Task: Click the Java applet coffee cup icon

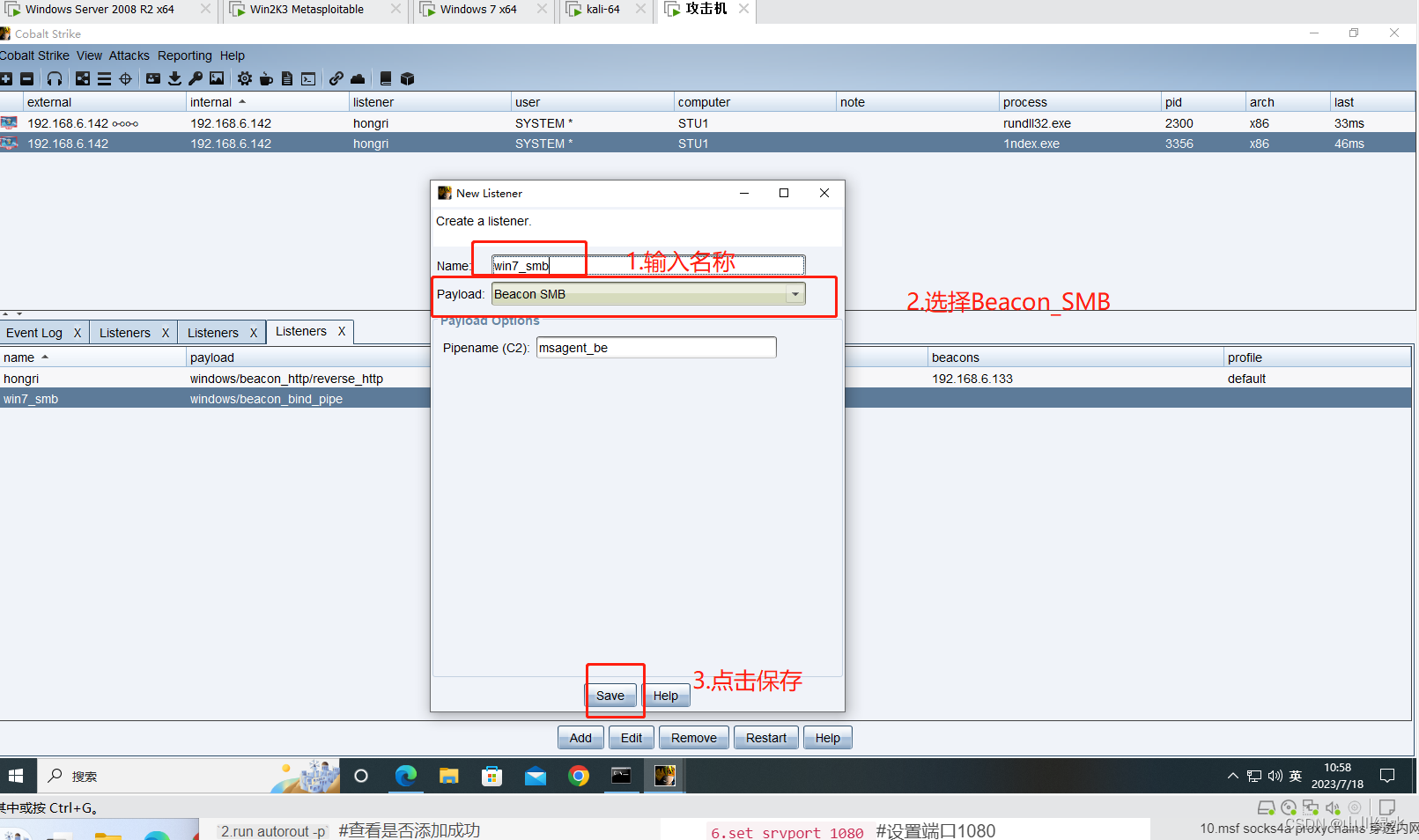Action: 266,79
